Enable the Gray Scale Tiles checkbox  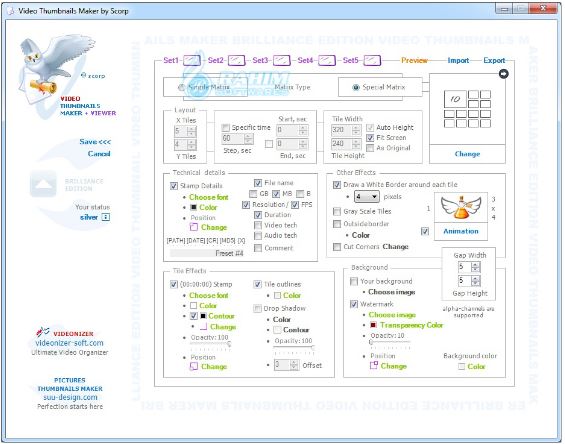pyautogui.click(x=337, y=211)
